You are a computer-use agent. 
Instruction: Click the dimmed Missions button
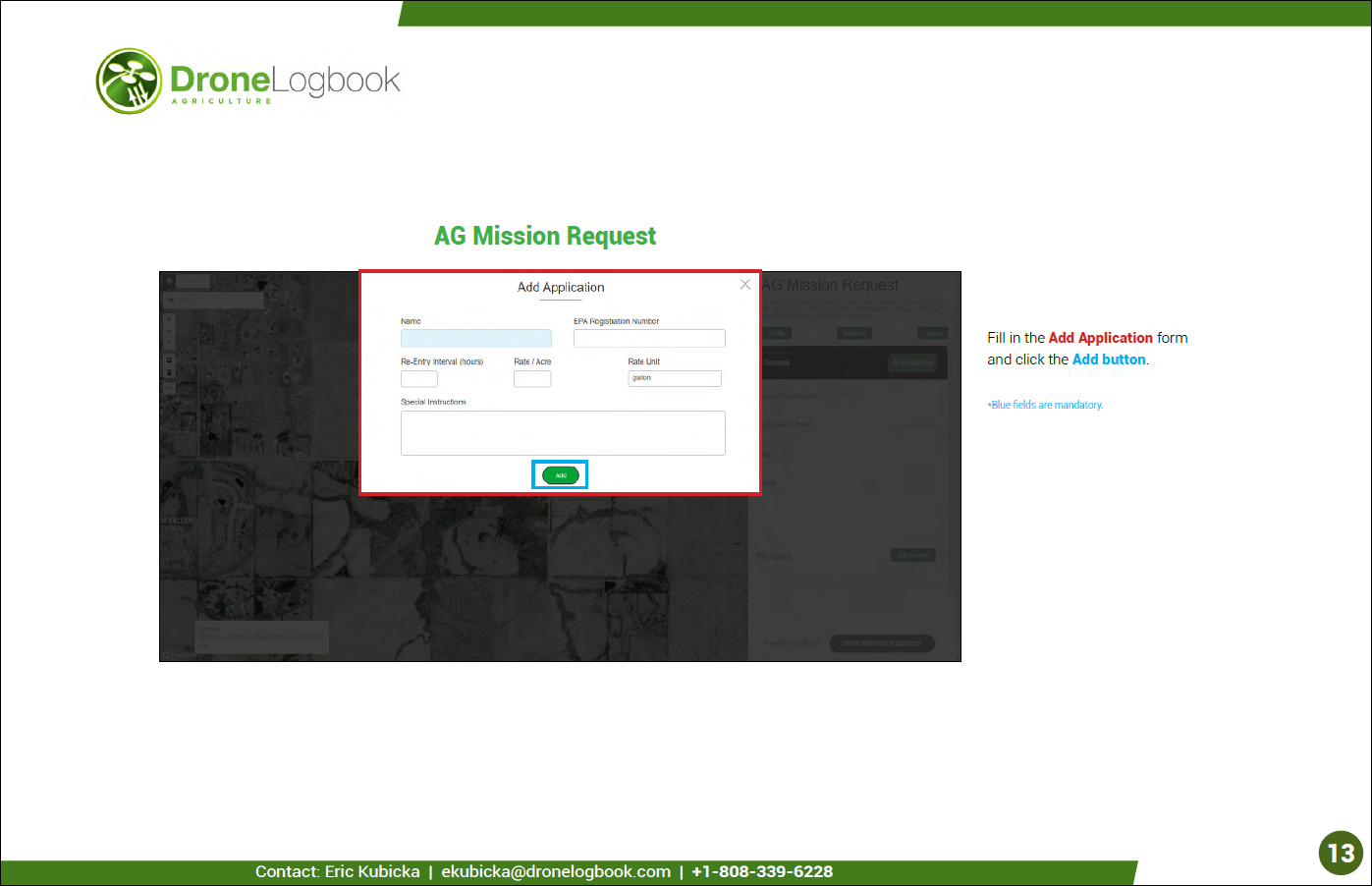coord(854,333)
